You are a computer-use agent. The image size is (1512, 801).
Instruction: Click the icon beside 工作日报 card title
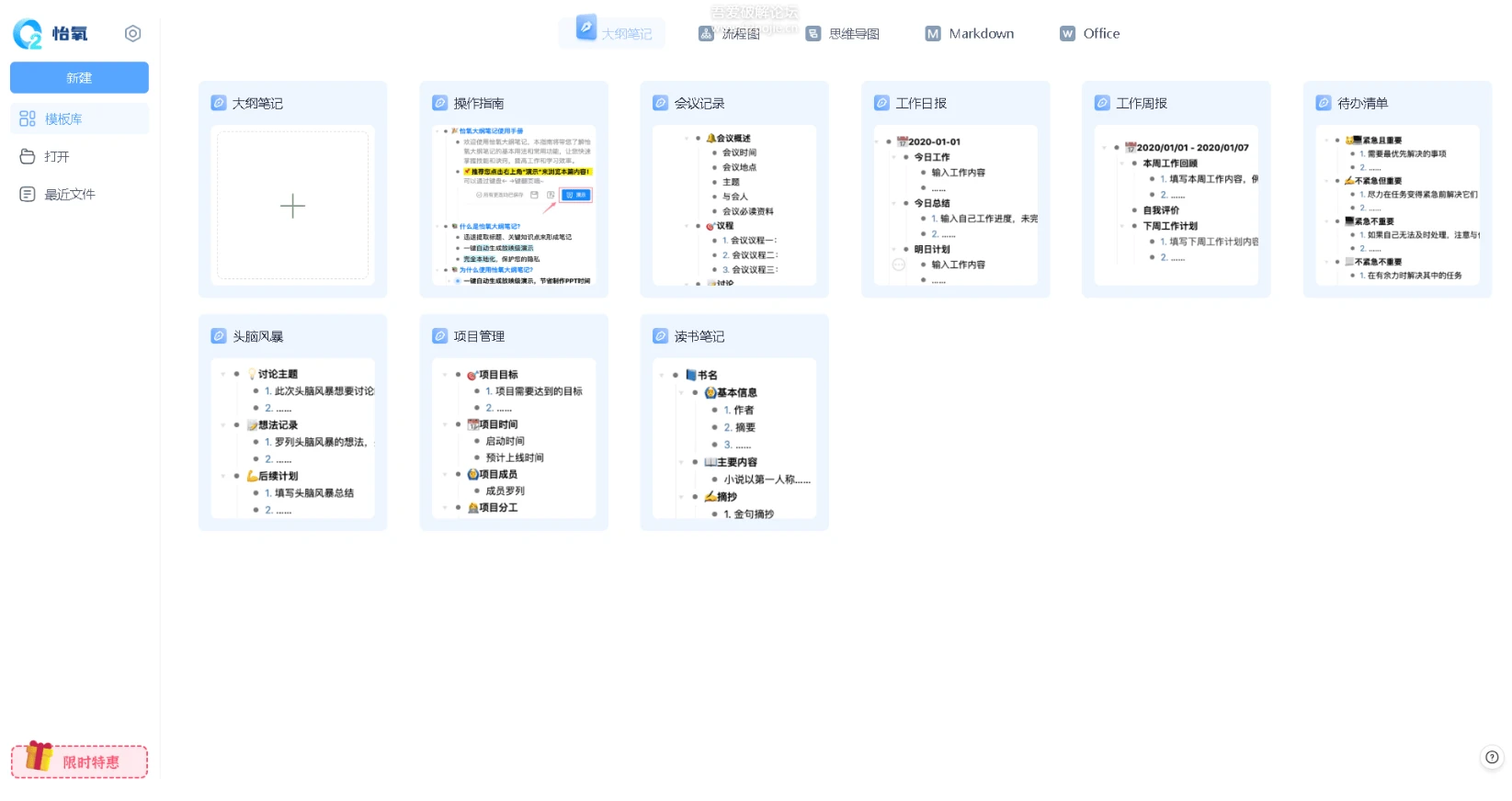click(882, 103)
